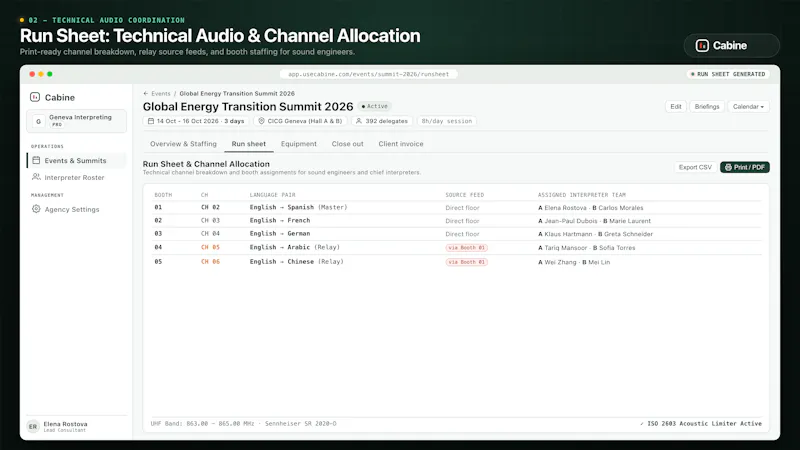Click CH 02 channel cell

pos(210,207)
